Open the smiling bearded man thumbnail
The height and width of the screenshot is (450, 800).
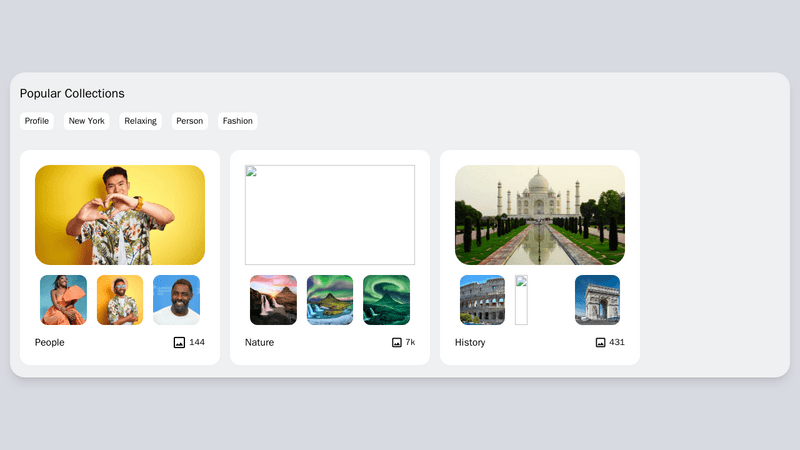(x=176, y=300)
